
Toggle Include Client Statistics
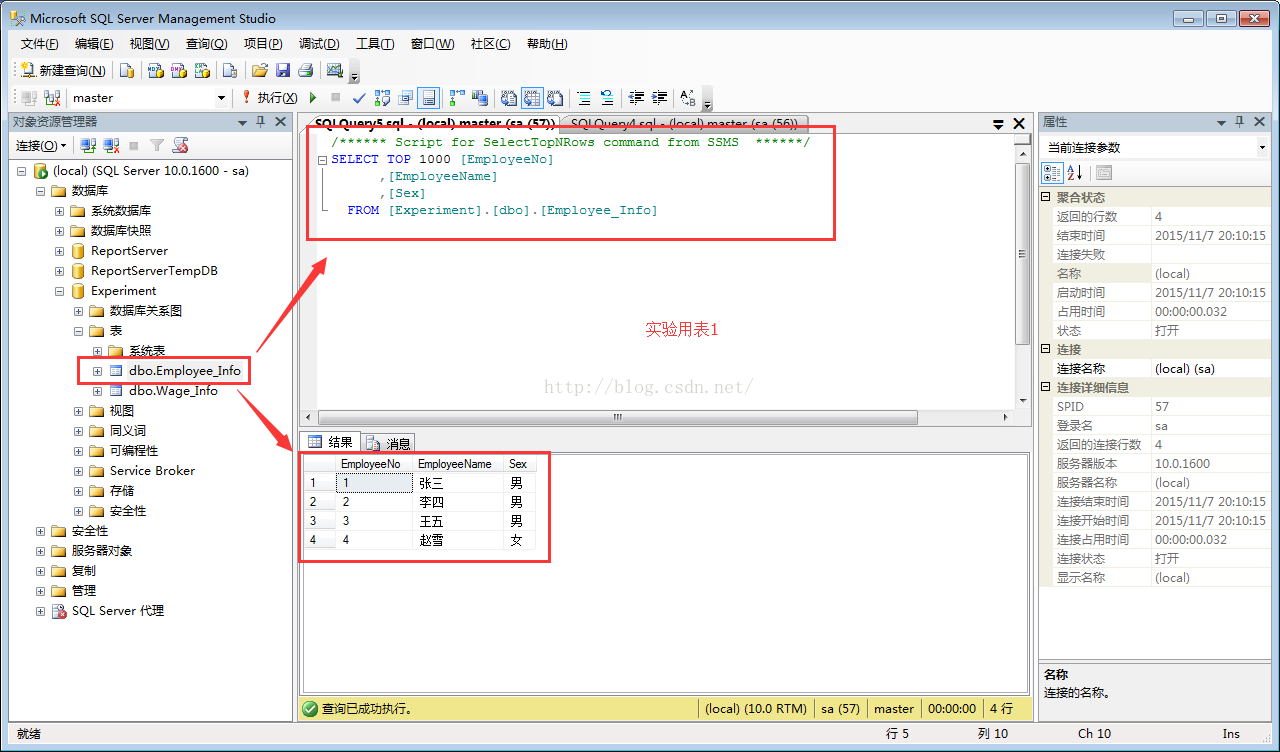(x=480, y=98)
